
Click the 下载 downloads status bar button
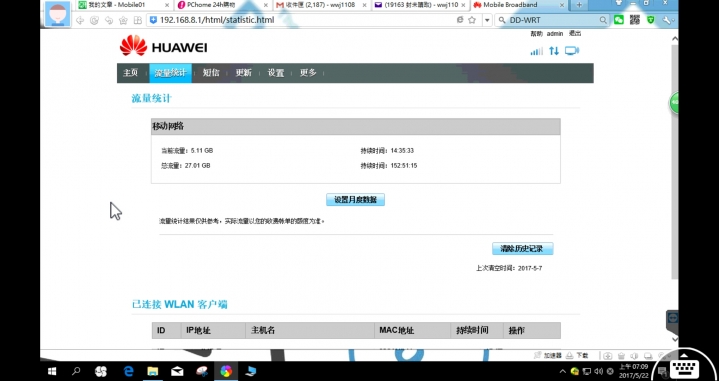tap(578, 356)
